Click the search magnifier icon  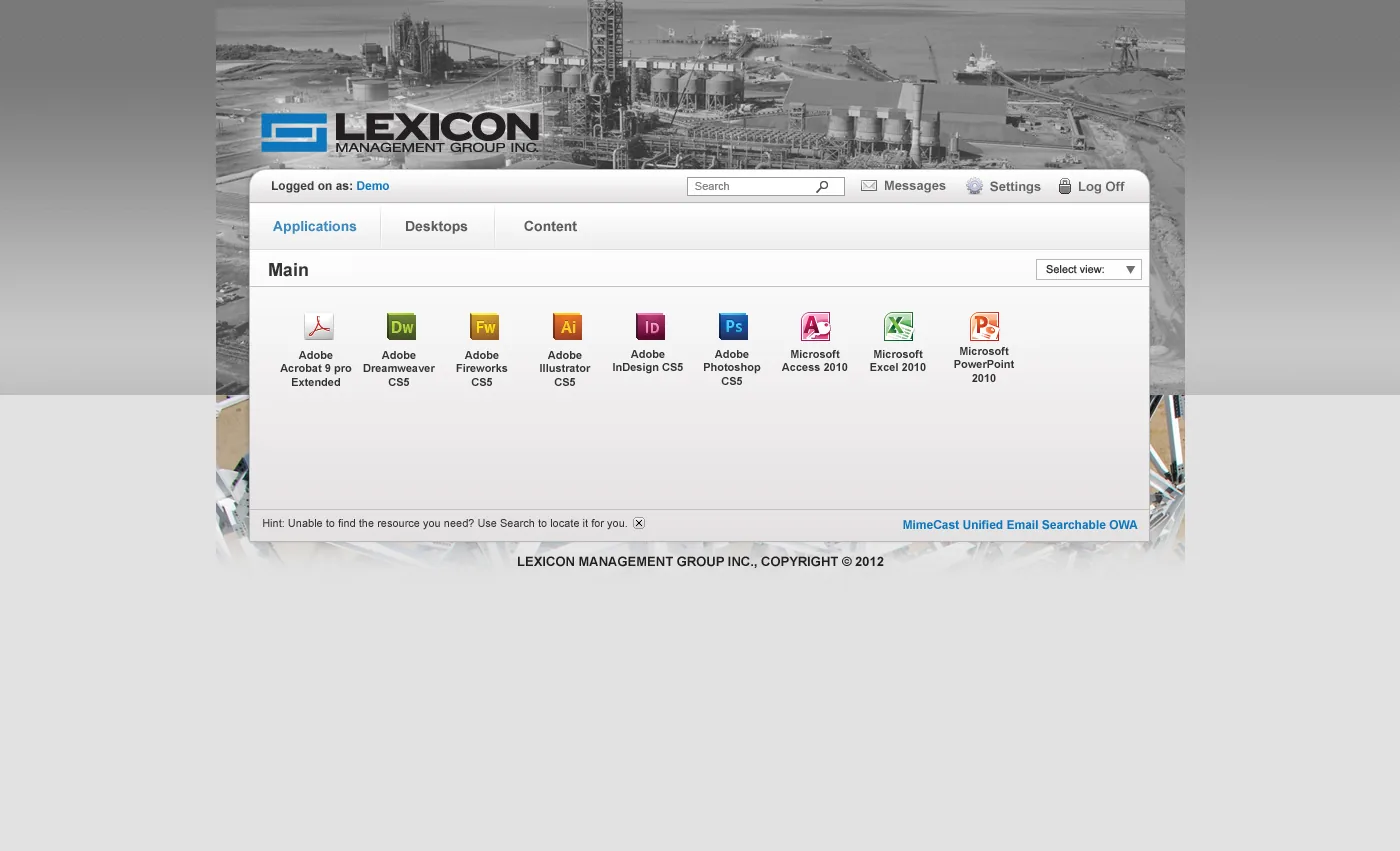(x=822, y=187)
